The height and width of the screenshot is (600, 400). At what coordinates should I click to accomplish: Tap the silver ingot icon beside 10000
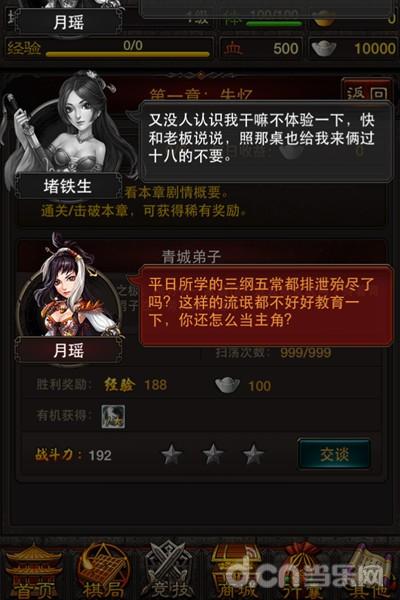tap(324, 48)
